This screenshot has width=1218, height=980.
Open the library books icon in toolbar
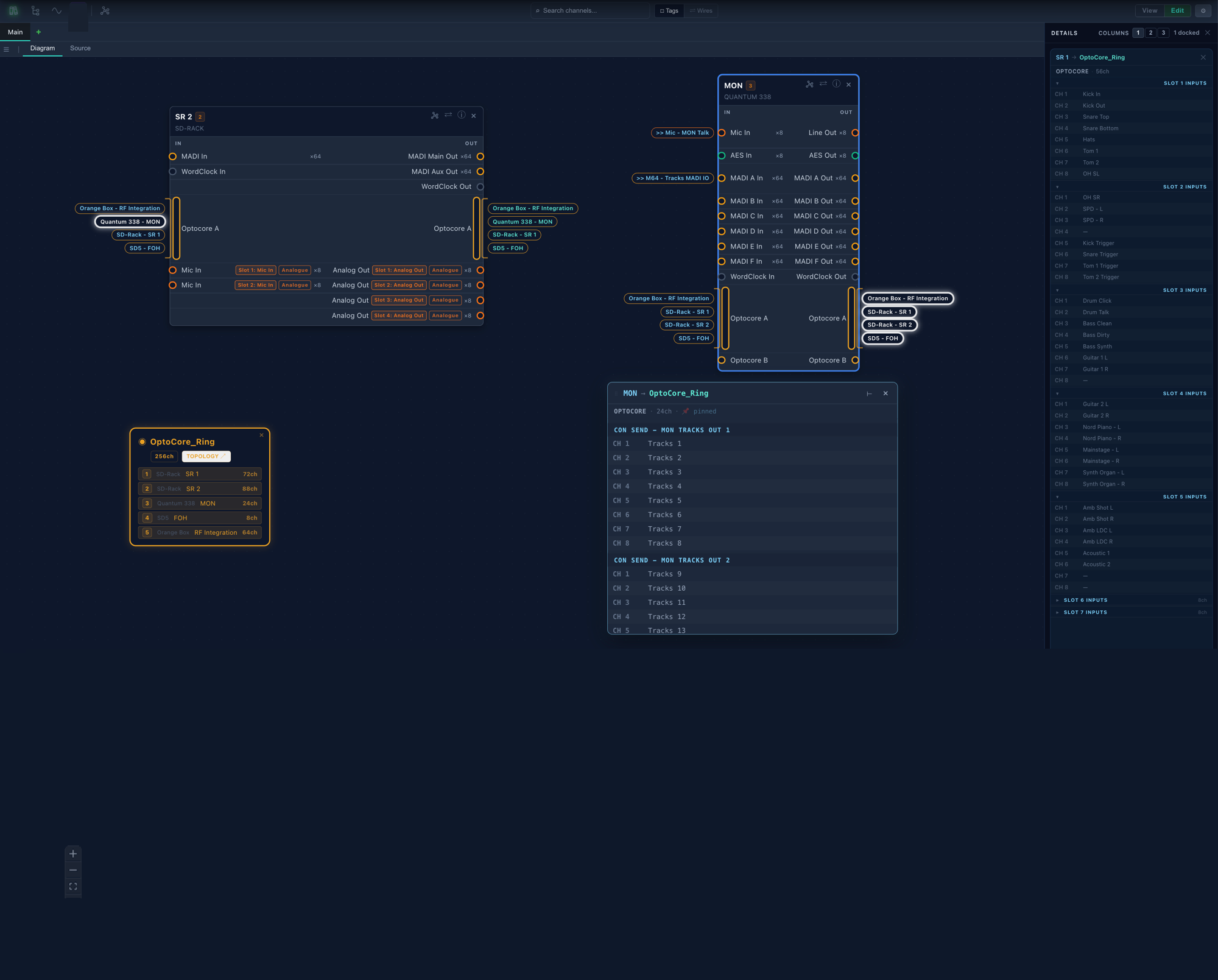[13, 10]
